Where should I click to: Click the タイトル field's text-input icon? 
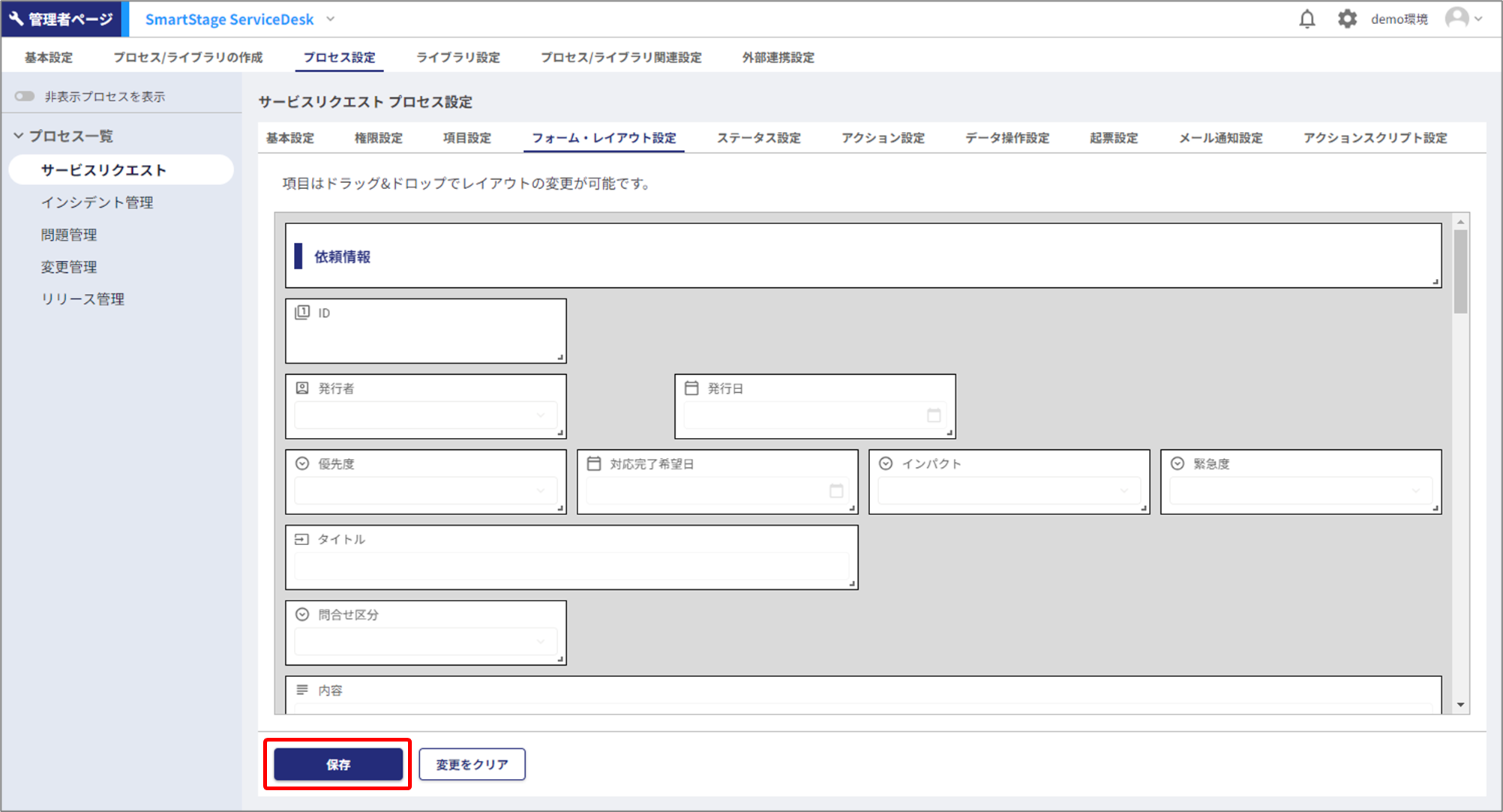point(302,539)
